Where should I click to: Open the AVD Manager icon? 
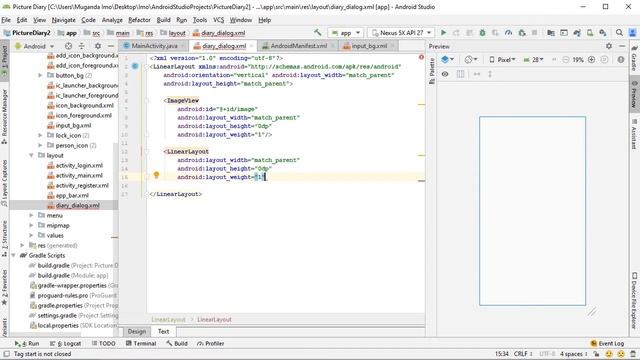[x=590, y=33]
